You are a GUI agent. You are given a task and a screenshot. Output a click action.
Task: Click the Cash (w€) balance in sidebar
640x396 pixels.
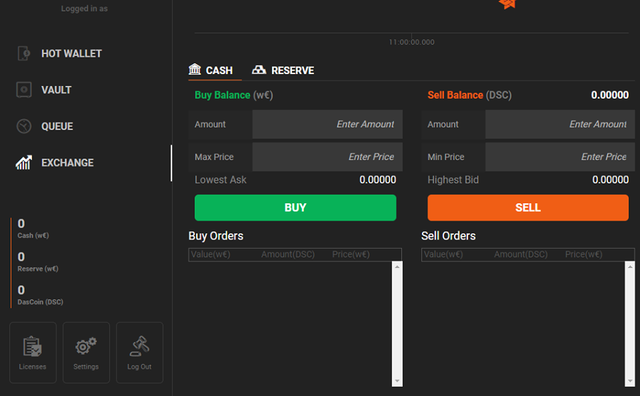click(x=33, y=229)
